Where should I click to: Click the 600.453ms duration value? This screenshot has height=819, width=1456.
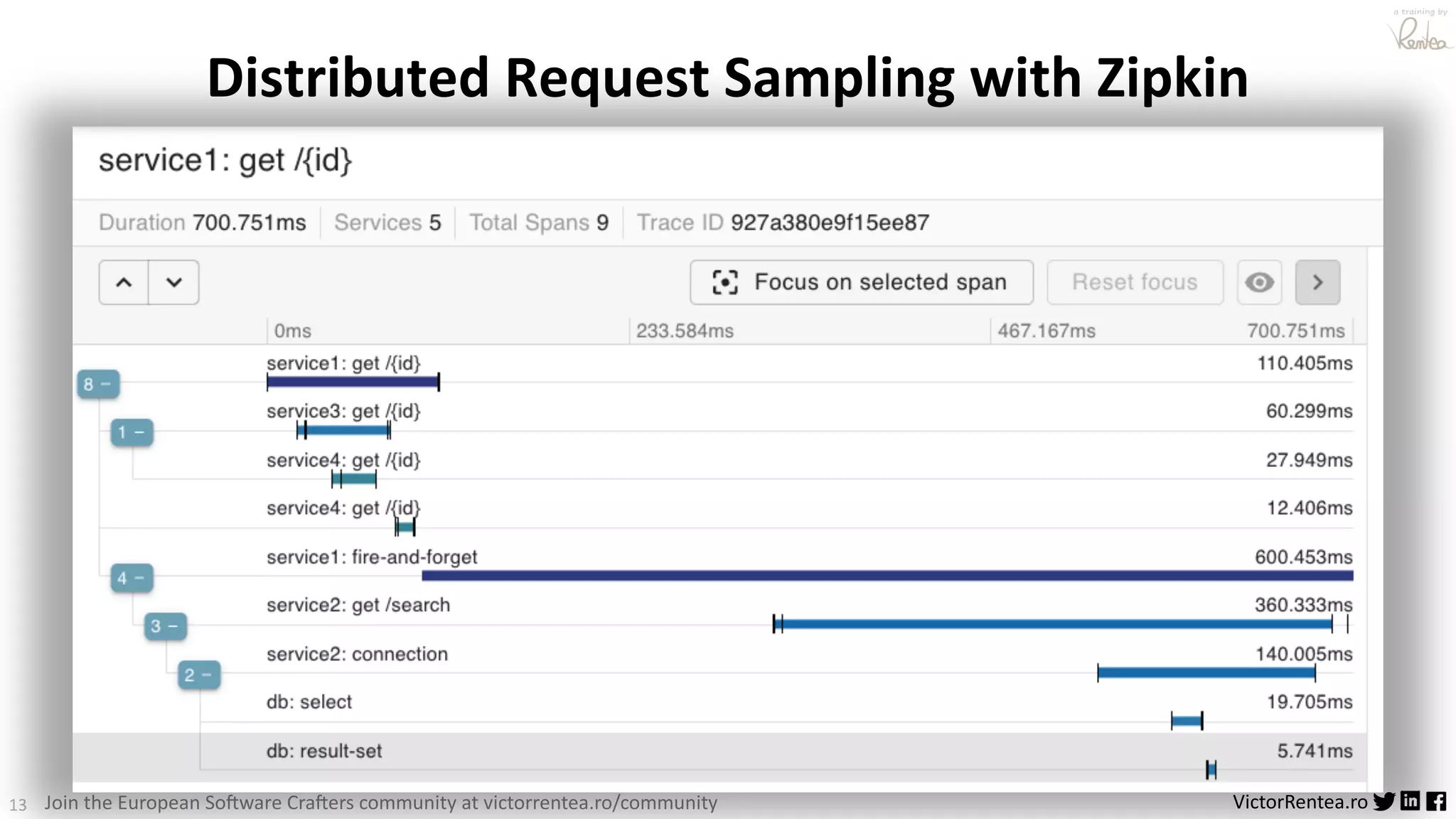point(1304,557)
